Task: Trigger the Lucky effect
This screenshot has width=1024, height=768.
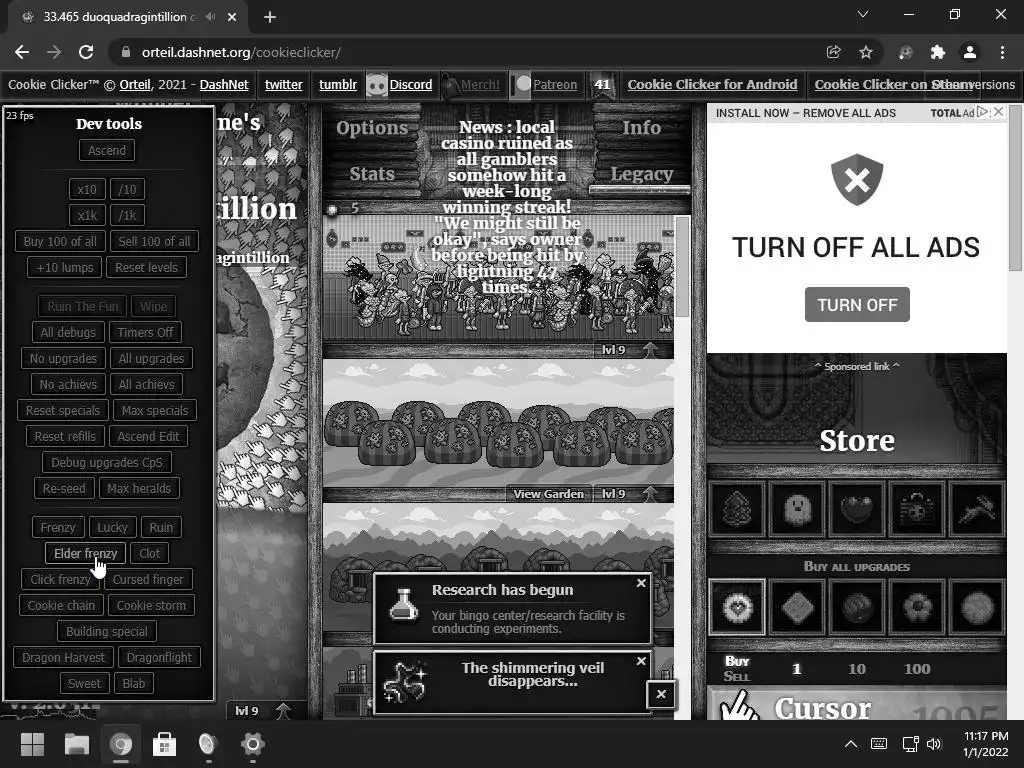Action: pos(112,527)
